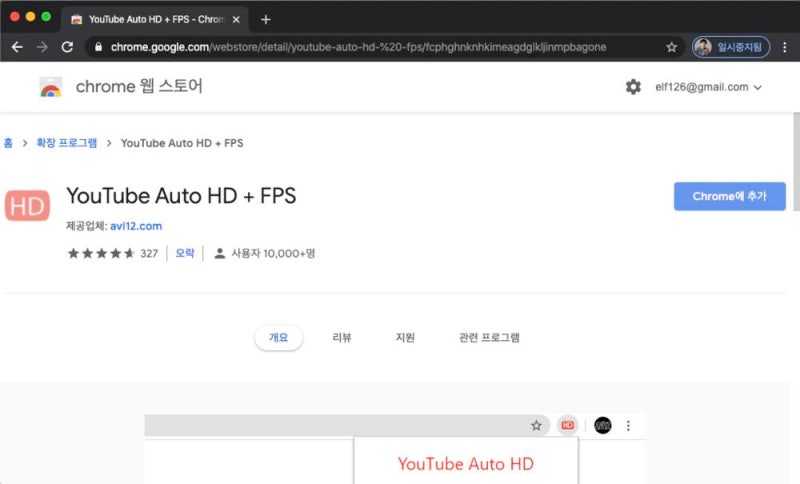Open a new tab with the plus button
Viewport: 800px width, 484px height.
click(265, 19)
